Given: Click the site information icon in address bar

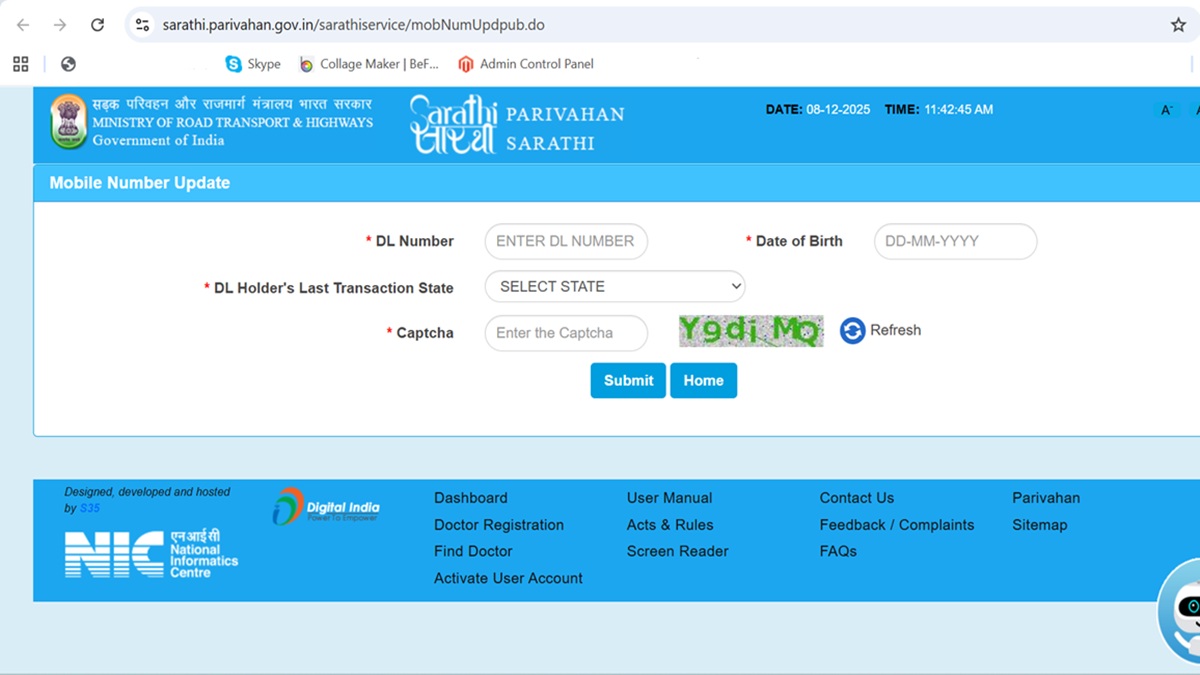Looking at the screenshot, I should pos(142,25).
